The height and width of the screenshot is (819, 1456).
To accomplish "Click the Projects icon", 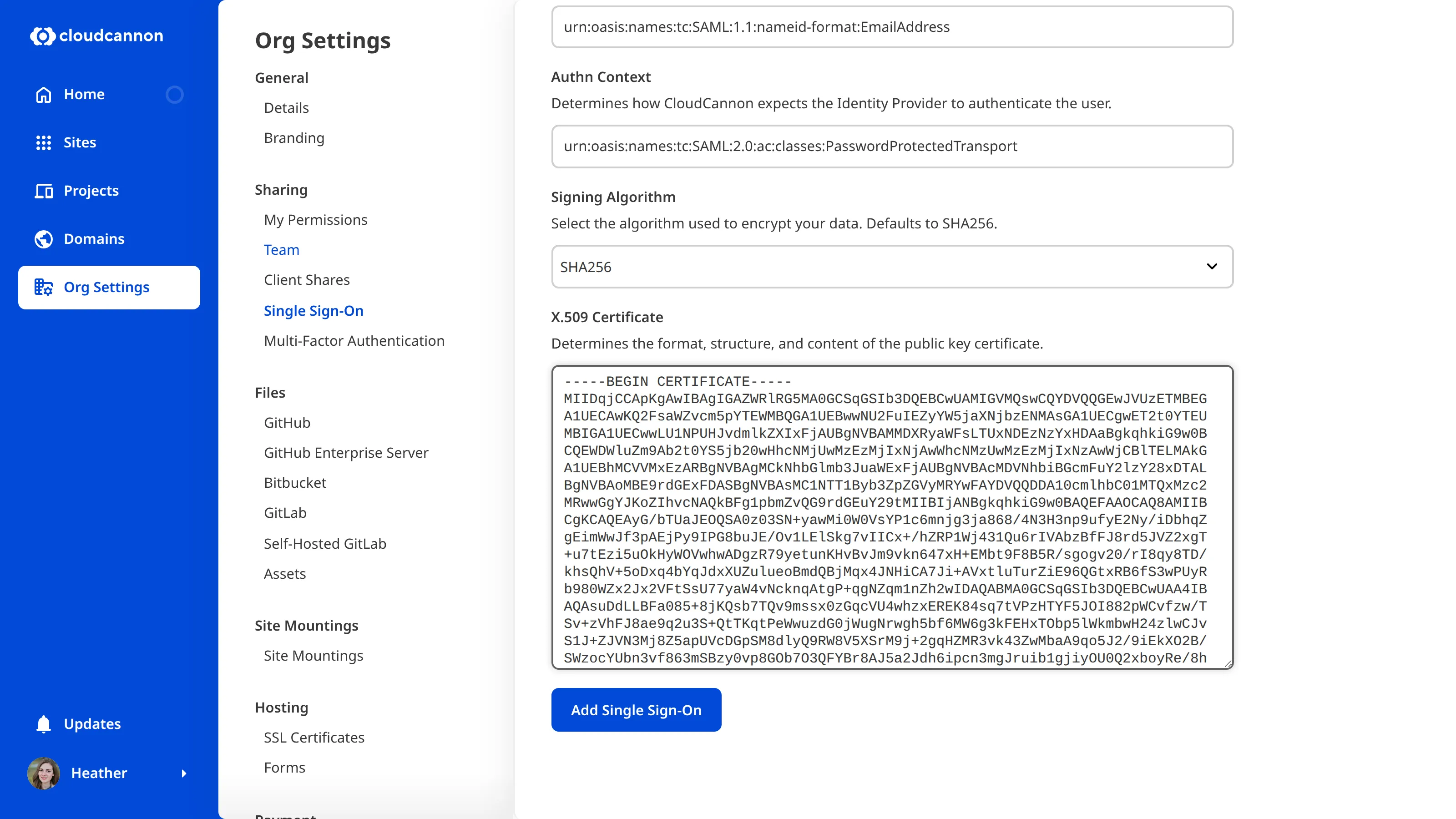I will (x=44, y=191).
